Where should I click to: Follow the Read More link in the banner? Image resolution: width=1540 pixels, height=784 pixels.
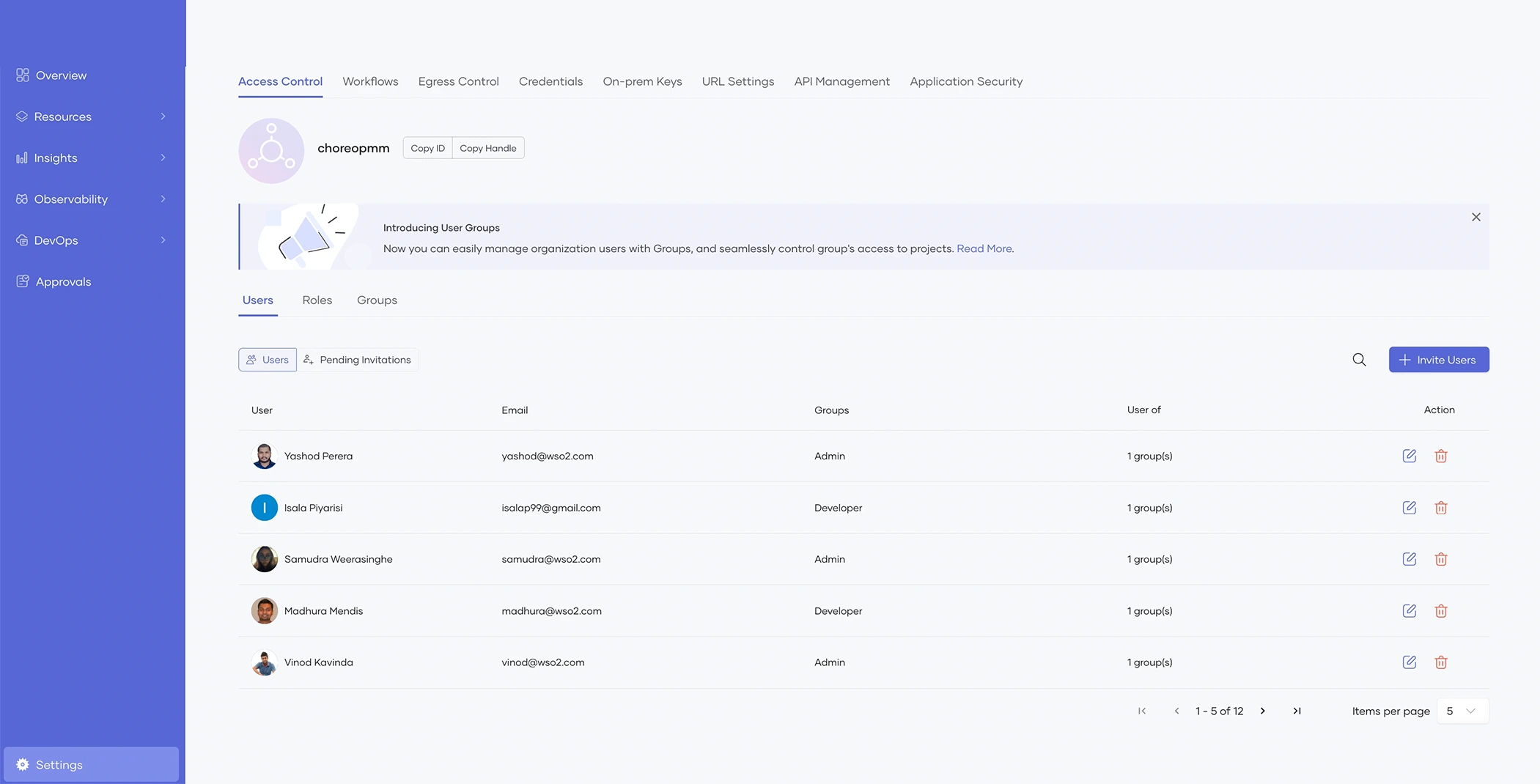coord(984,248)
